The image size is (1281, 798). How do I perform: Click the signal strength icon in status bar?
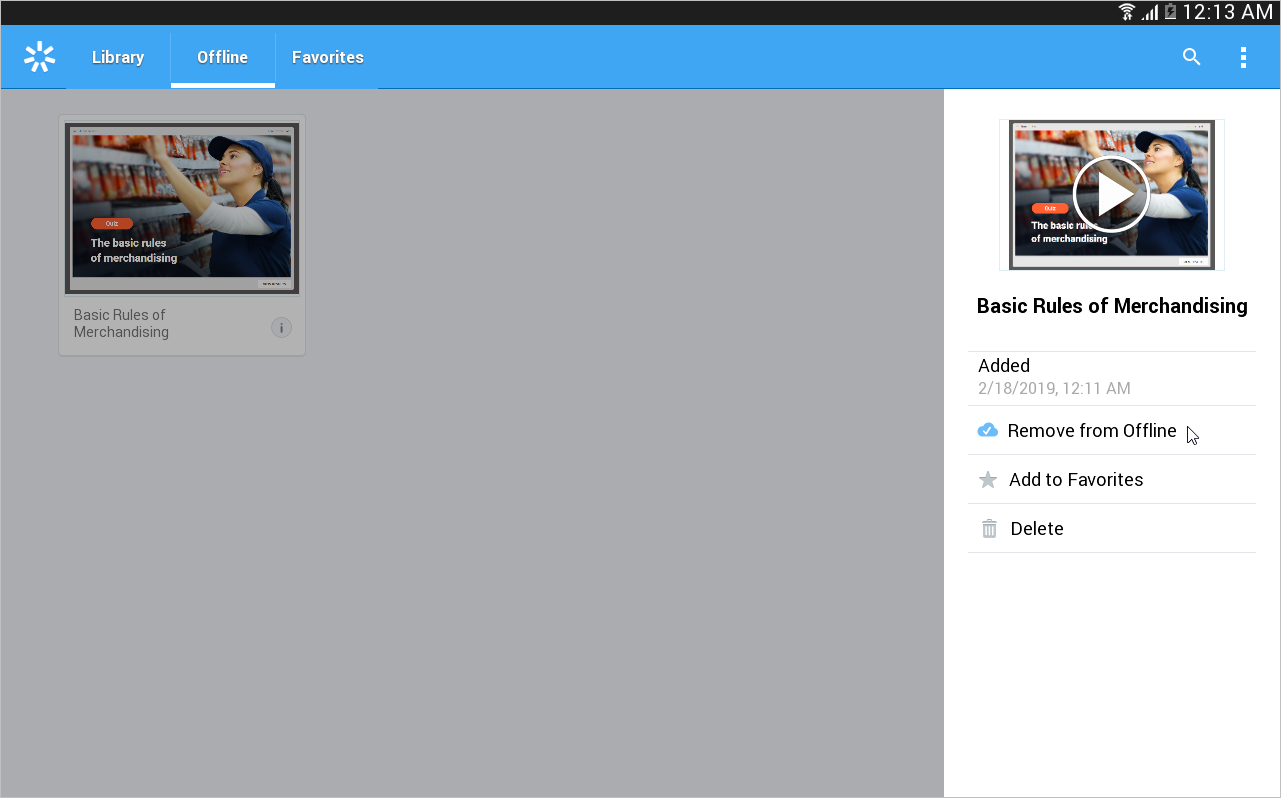point(1150,12)
